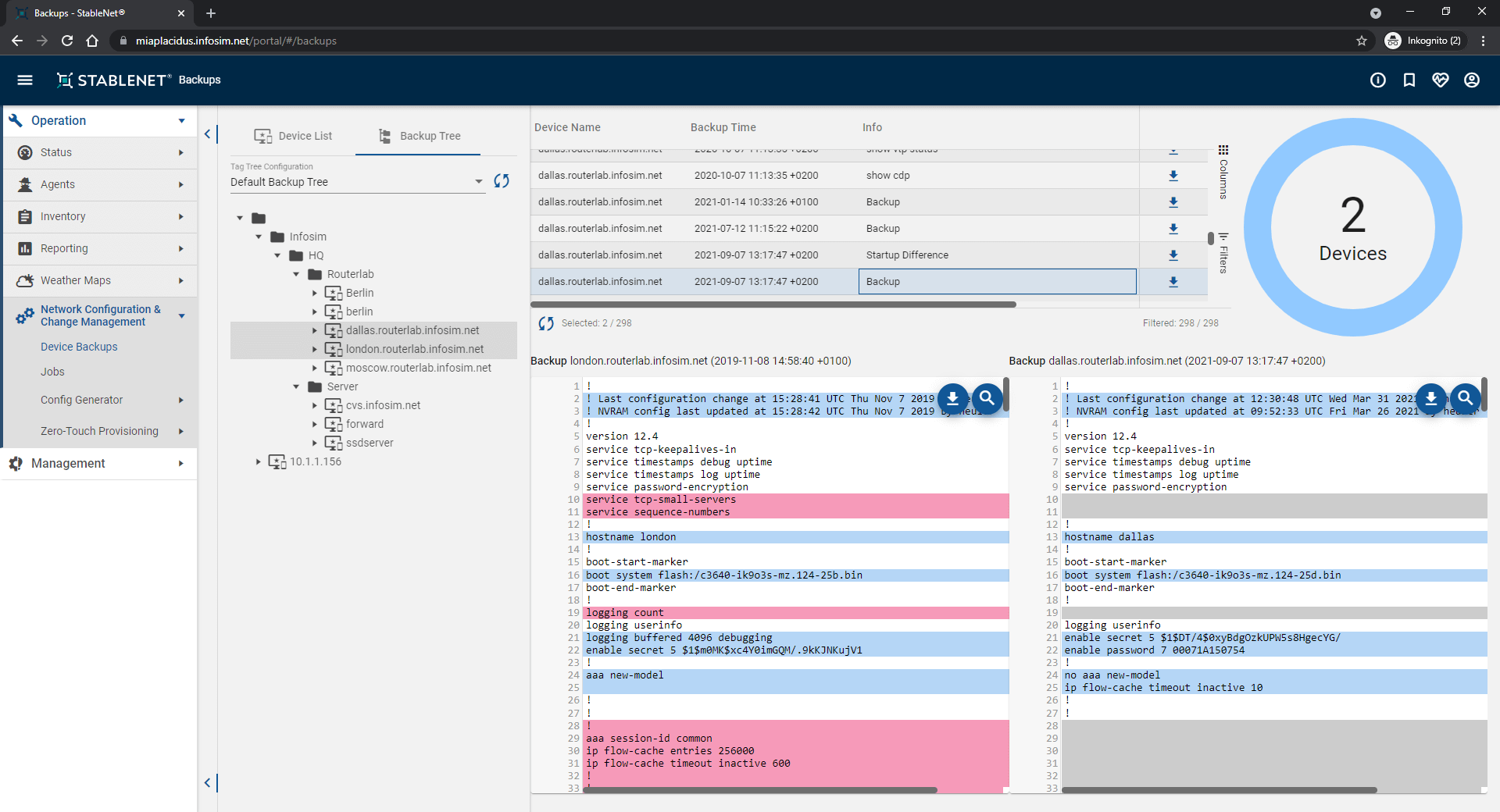Open Device Backups page
Image resolution: width=1500 pixels, height=812 pixels.
point(79,347)
